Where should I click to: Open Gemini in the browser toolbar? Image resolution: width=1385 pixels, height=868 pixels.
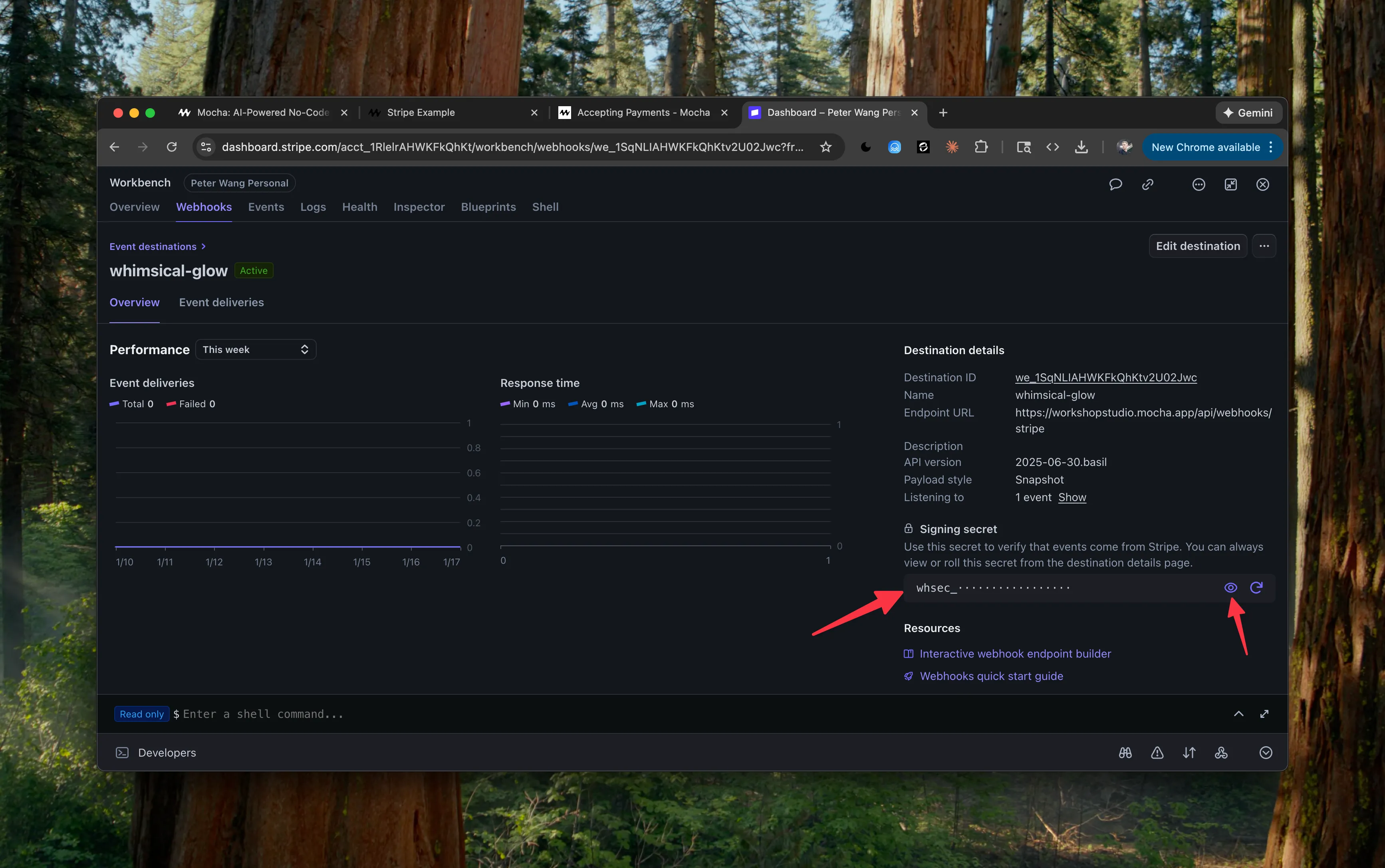1248,113
